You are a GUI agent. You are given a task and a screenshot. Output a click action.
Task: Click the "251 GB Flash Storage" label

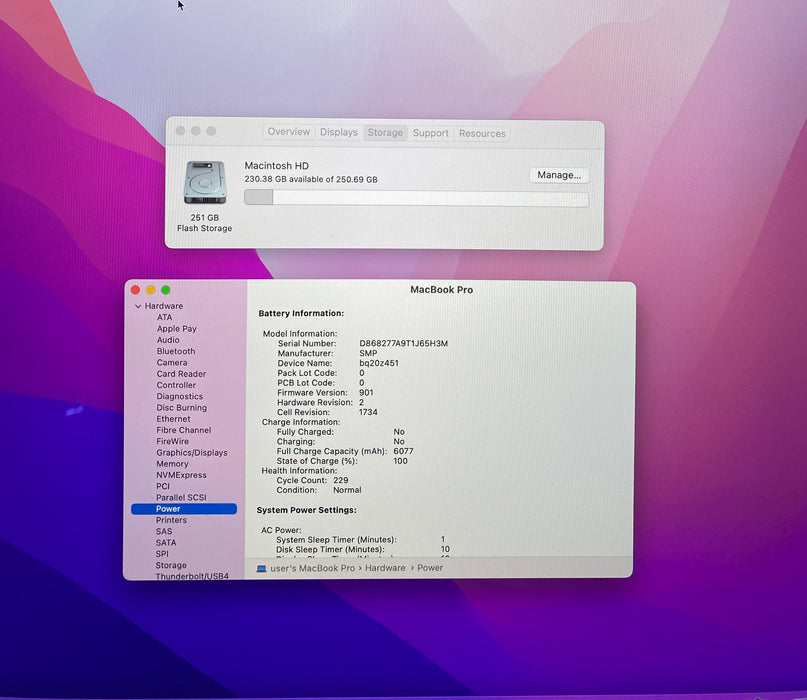pos(205,223)
